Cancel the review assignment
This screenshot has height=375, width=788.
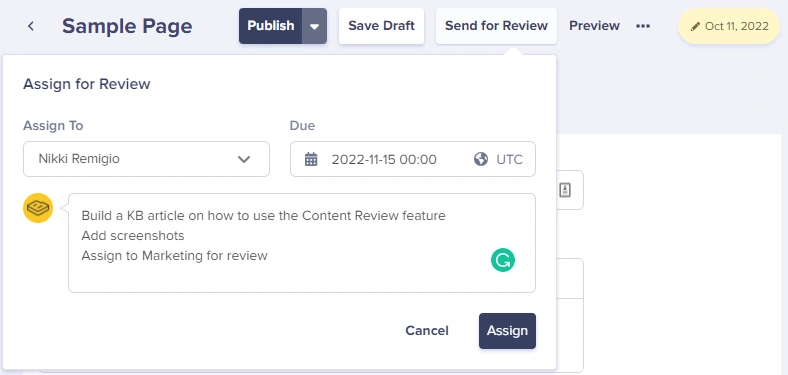tap(427, 331)
